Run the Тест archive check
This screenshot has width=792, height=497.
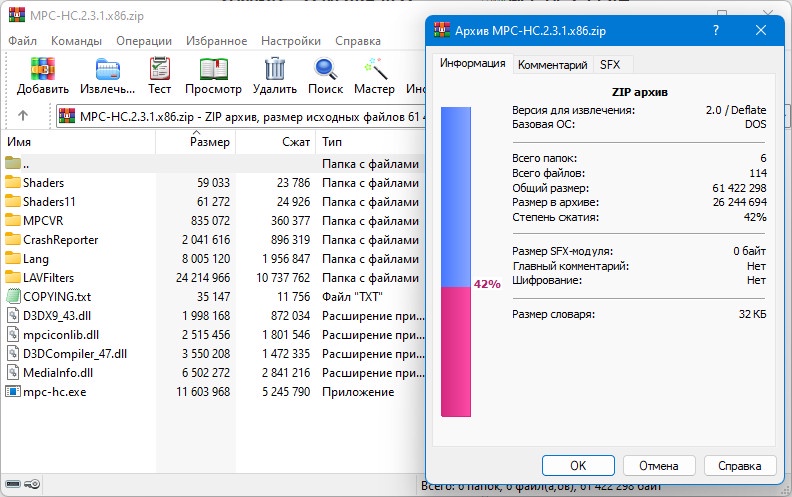(160, 69)
